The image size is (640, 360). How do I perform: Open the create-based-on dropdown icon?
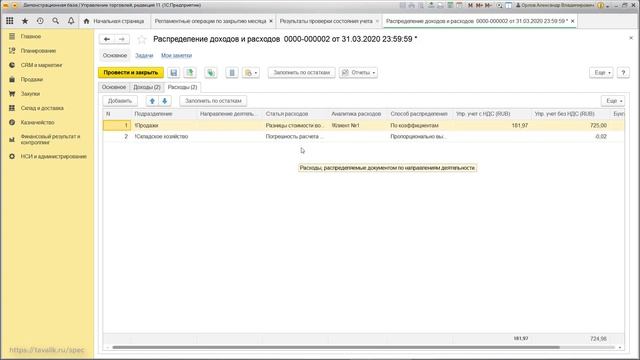251,73
